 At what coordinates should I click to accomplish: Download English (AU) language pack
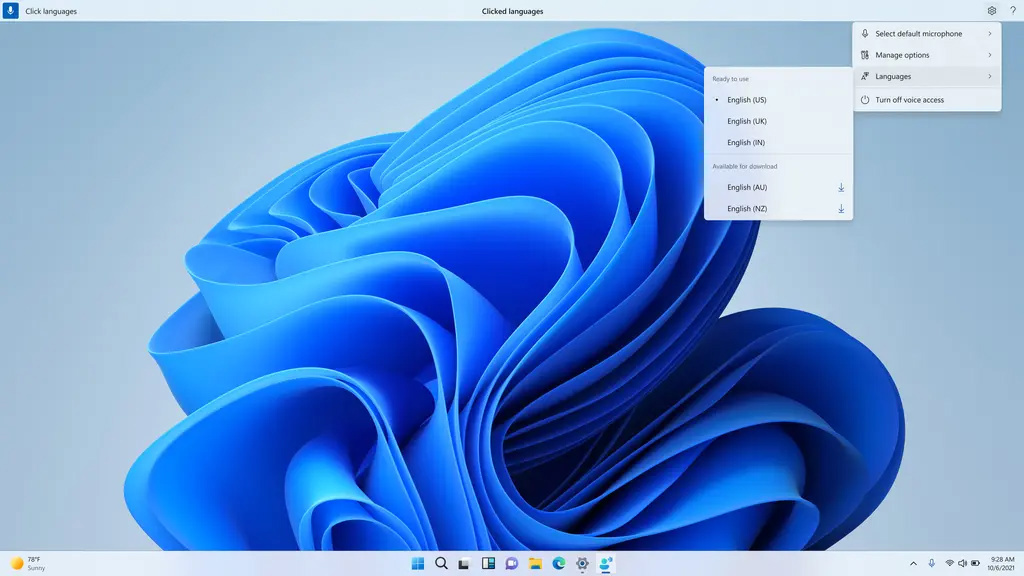pos(841,187)
